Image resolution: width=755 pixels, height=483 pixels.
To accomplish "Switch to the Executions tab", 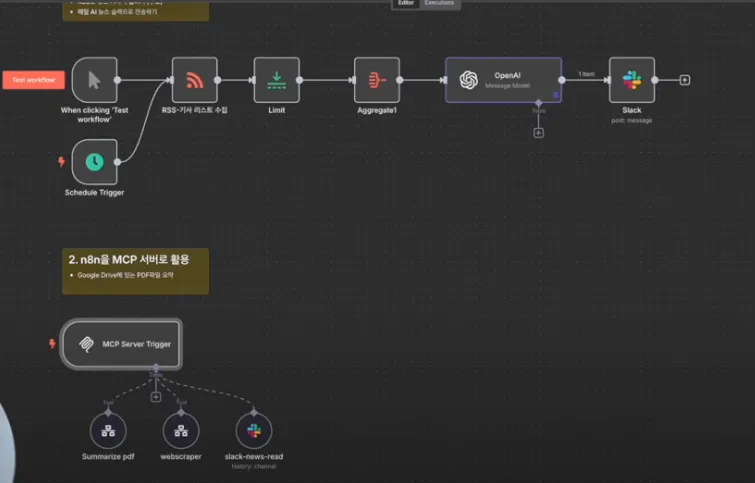I will (439, 3).
